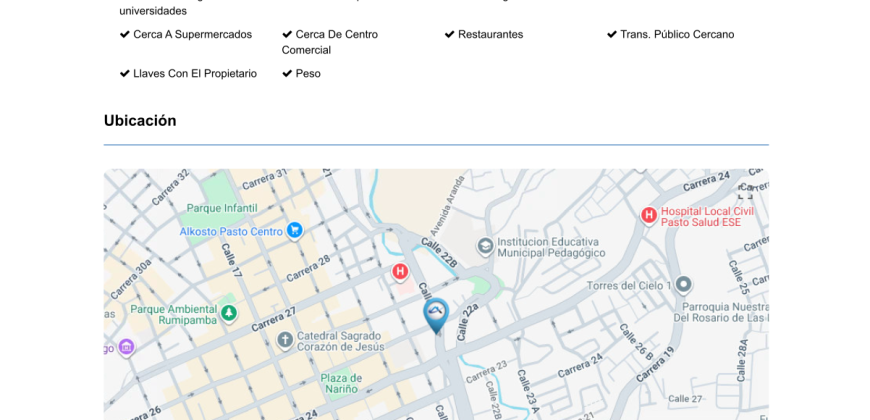
Task: Click the Catedral Sagrado Corazón de Jesús label
Action: [x=341, y=341]
